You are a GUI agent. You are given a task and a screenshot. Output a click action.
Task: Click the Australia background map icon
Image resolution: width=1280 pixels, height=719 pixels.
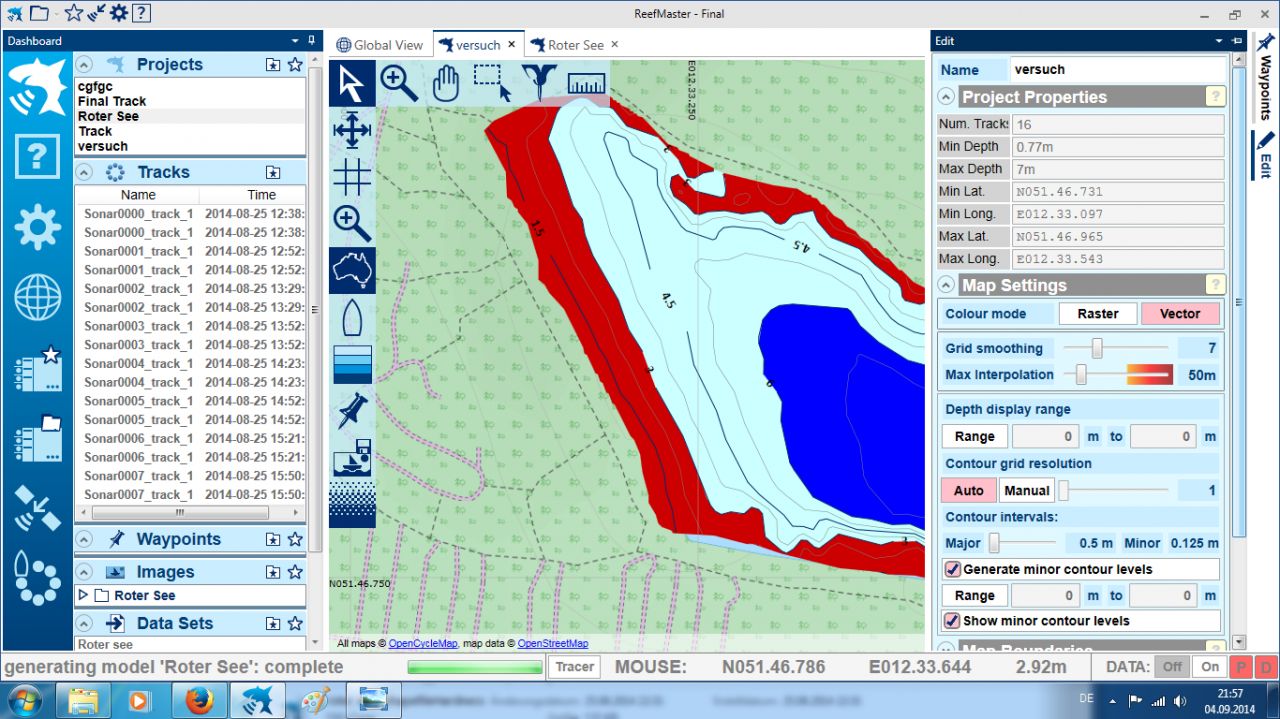(x=352, y=270)
